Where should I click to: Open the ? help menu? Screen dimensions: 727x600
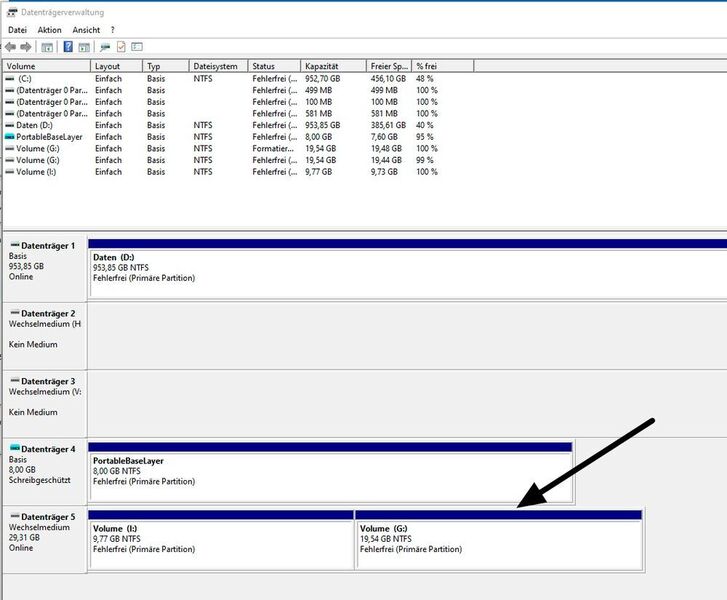112,30
